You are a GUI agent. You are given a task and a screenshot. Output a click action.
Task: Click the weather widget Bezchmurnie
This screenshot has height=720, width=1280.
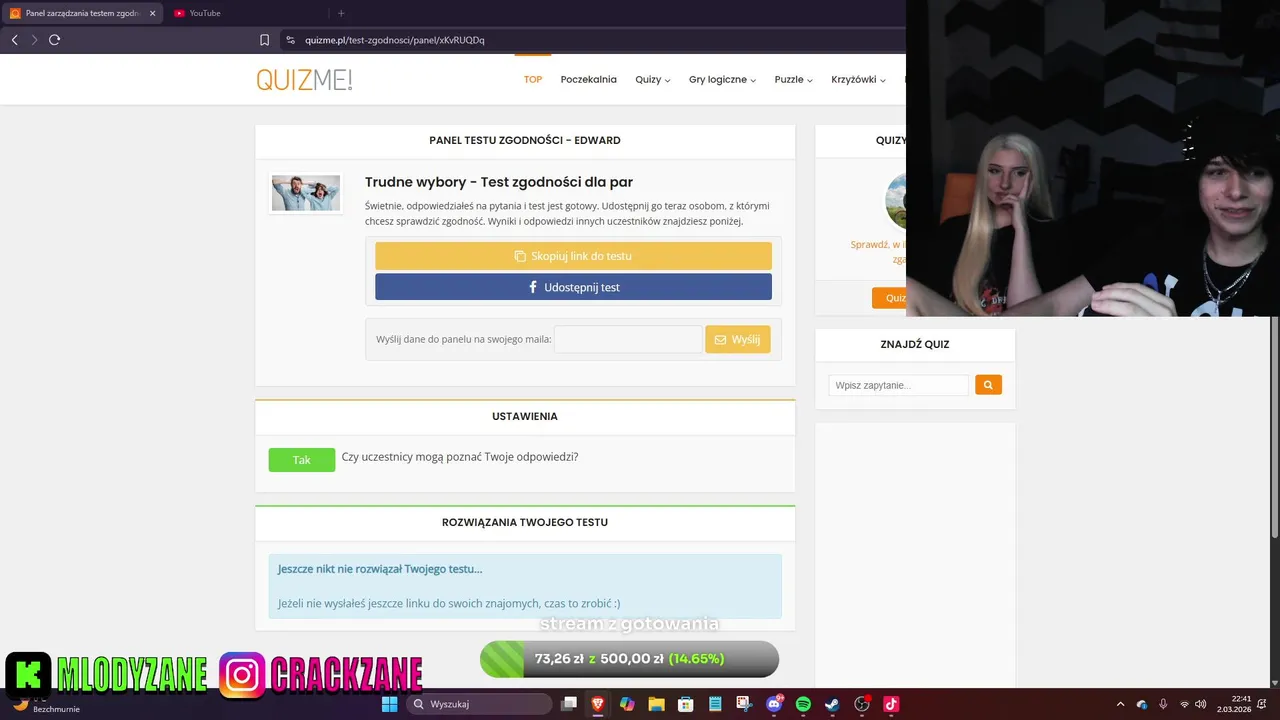point(45,704)
